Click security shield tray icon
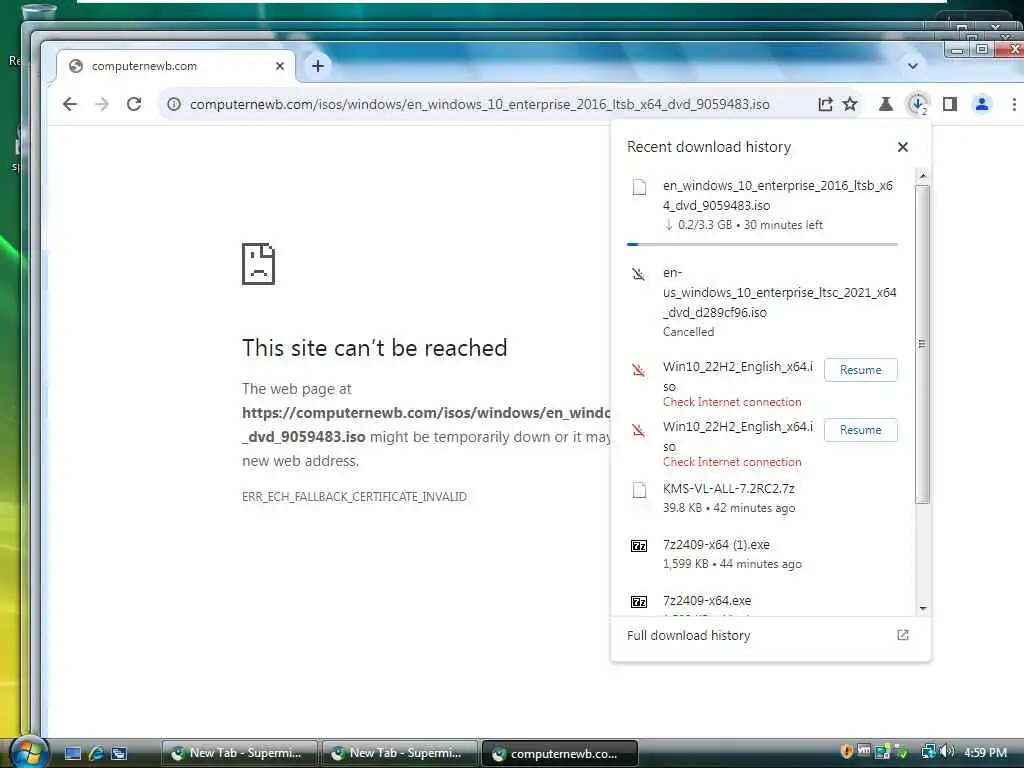1024x768 pixels. click(846, 752)
